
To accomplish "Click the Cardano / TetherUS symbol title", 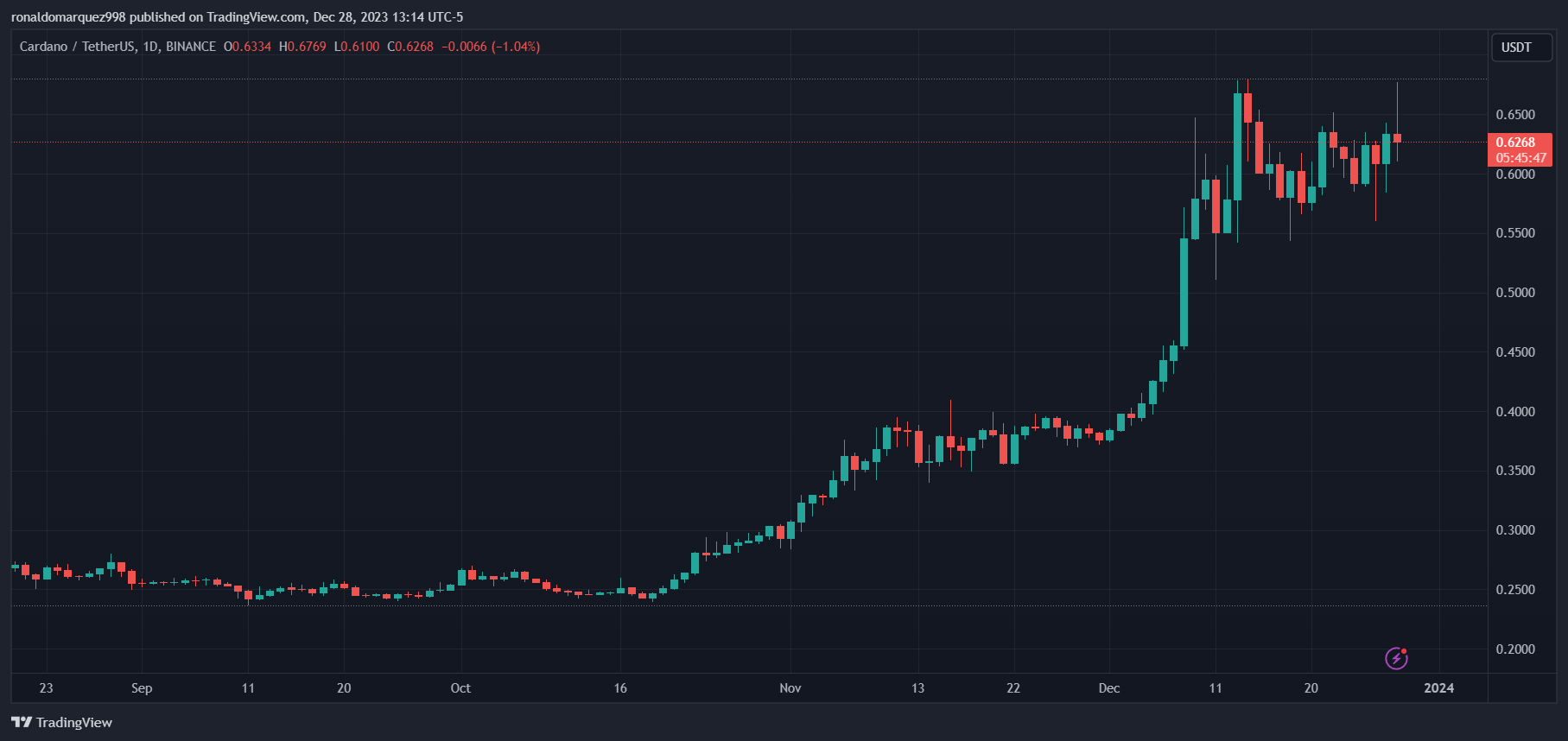I will [x=77, y=47].
